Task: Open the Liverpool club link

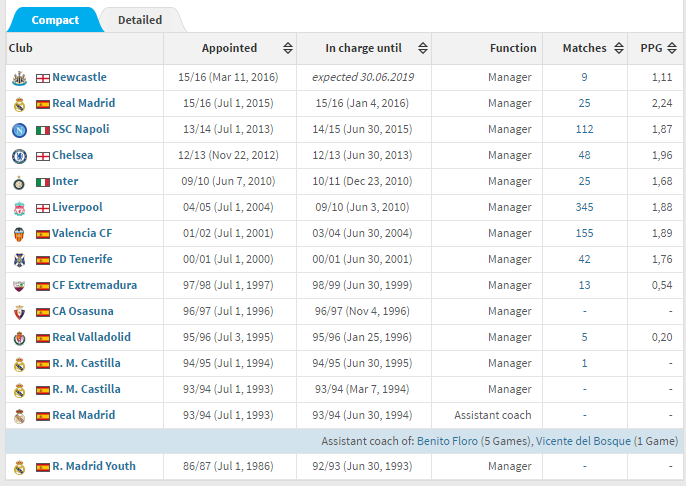Action: [77, 207]
